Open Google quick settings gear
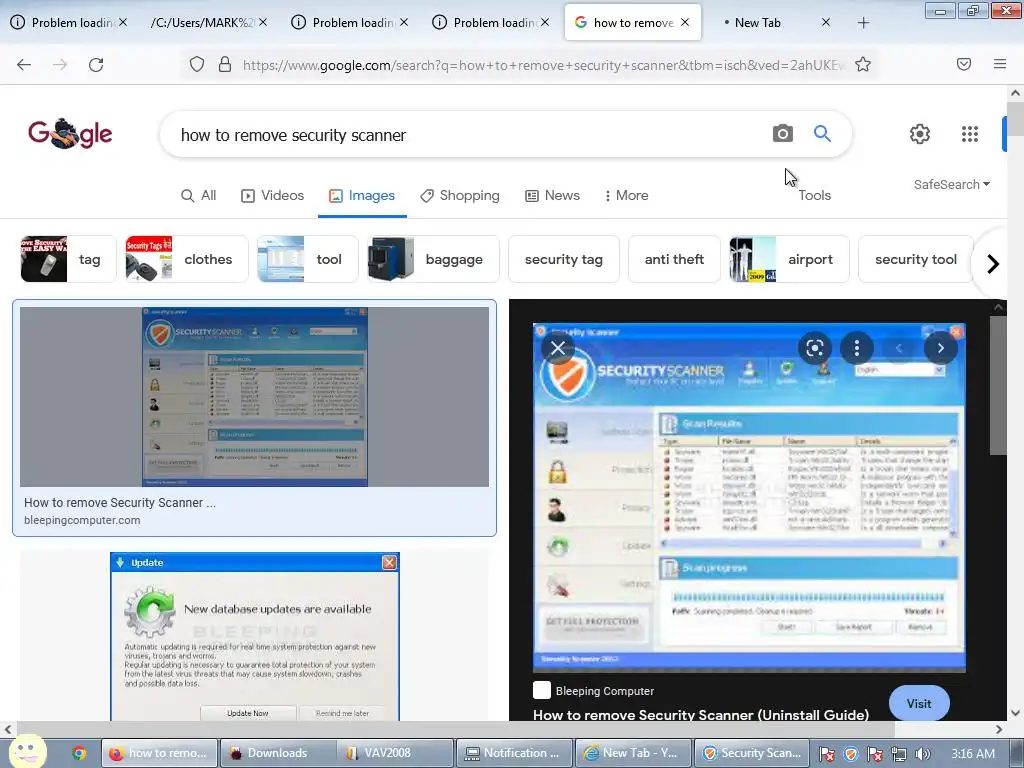The height and width of the screenshot is (768, 1024). pos(920,134)
